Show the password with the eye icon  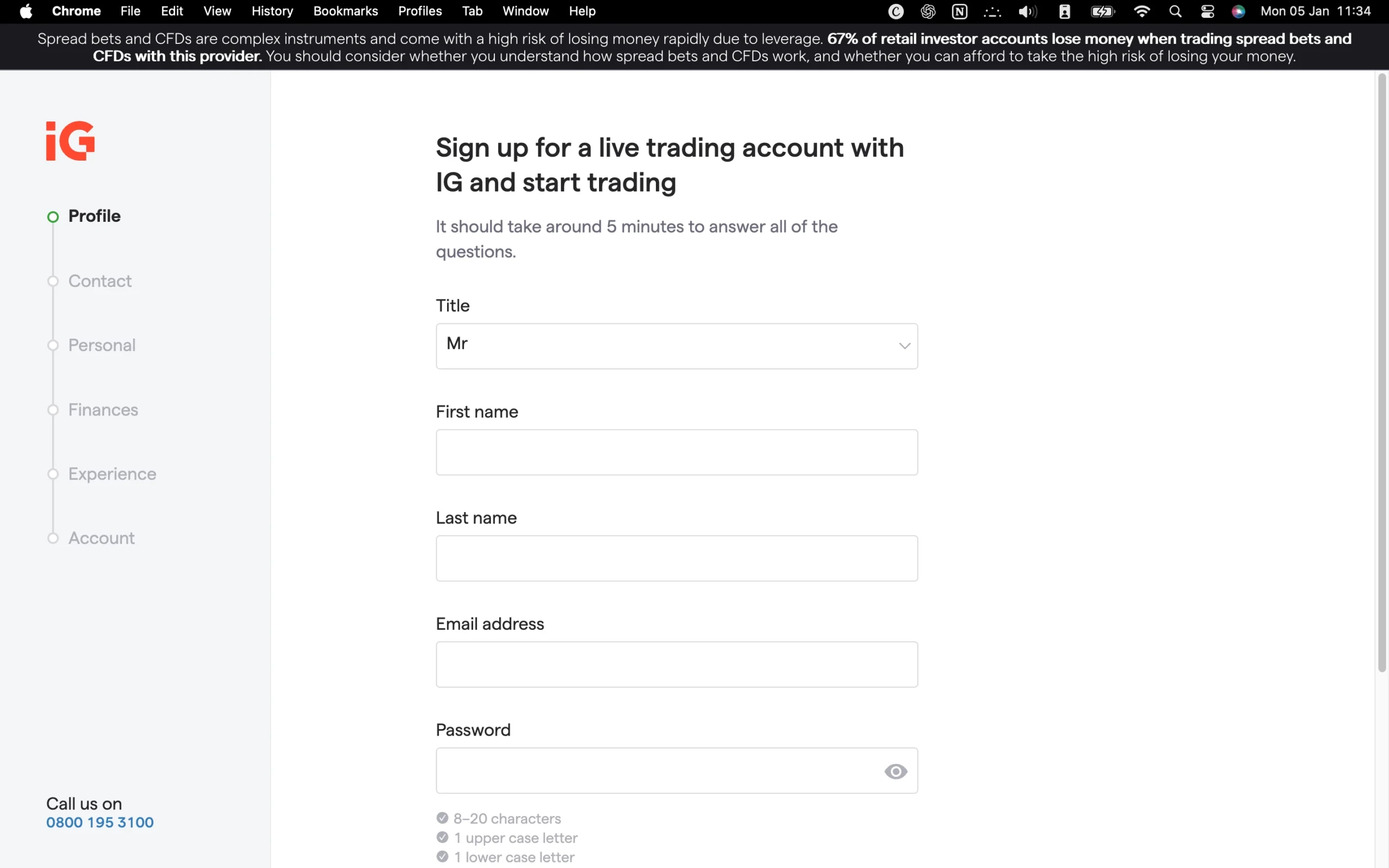pyautogui.click(x=895, y=771)
